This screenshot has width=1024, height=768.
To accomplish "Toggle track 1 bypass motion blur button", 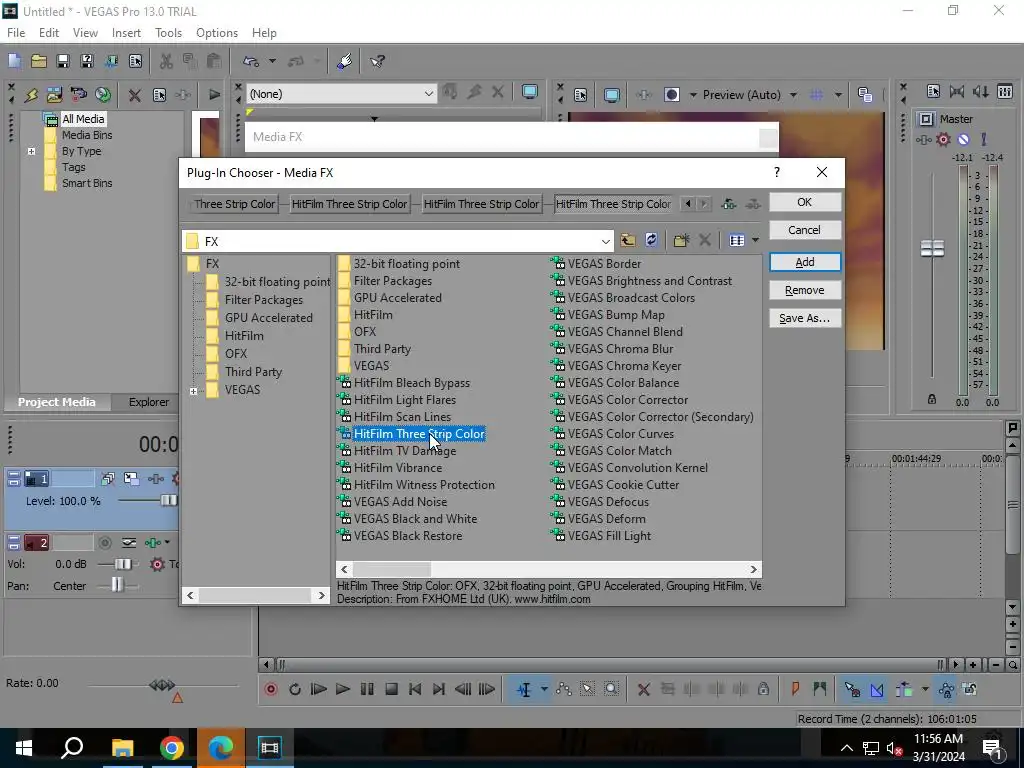I will click(x=108, y=479).
